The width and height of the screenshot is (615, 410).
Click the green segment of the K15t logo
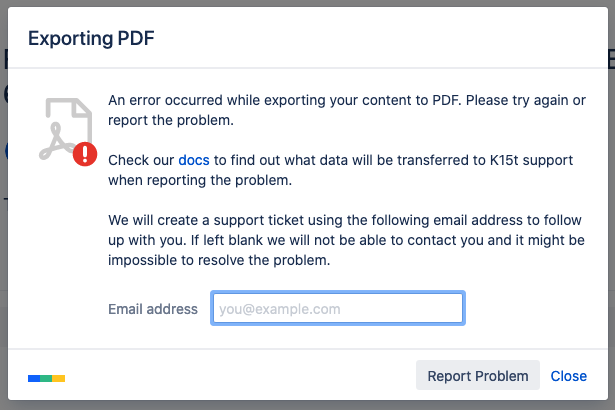pyautogui.click(x=46, y=378)
